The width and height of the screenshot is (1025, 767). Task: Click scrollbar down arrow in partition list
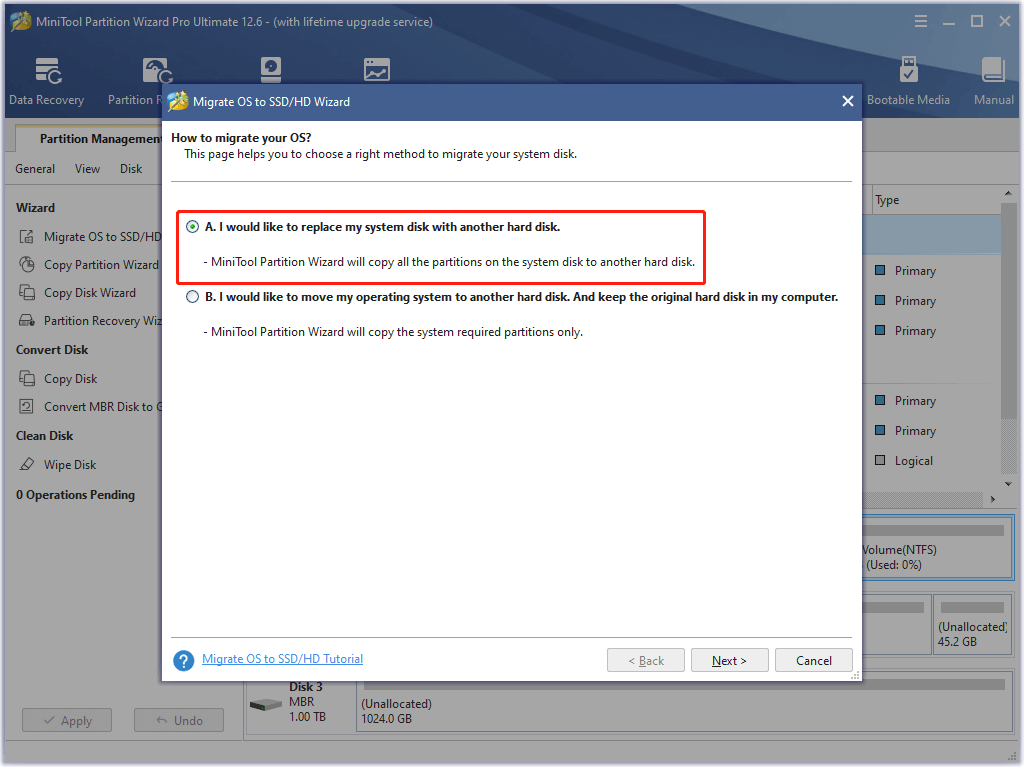click(x=1008, y=484)
